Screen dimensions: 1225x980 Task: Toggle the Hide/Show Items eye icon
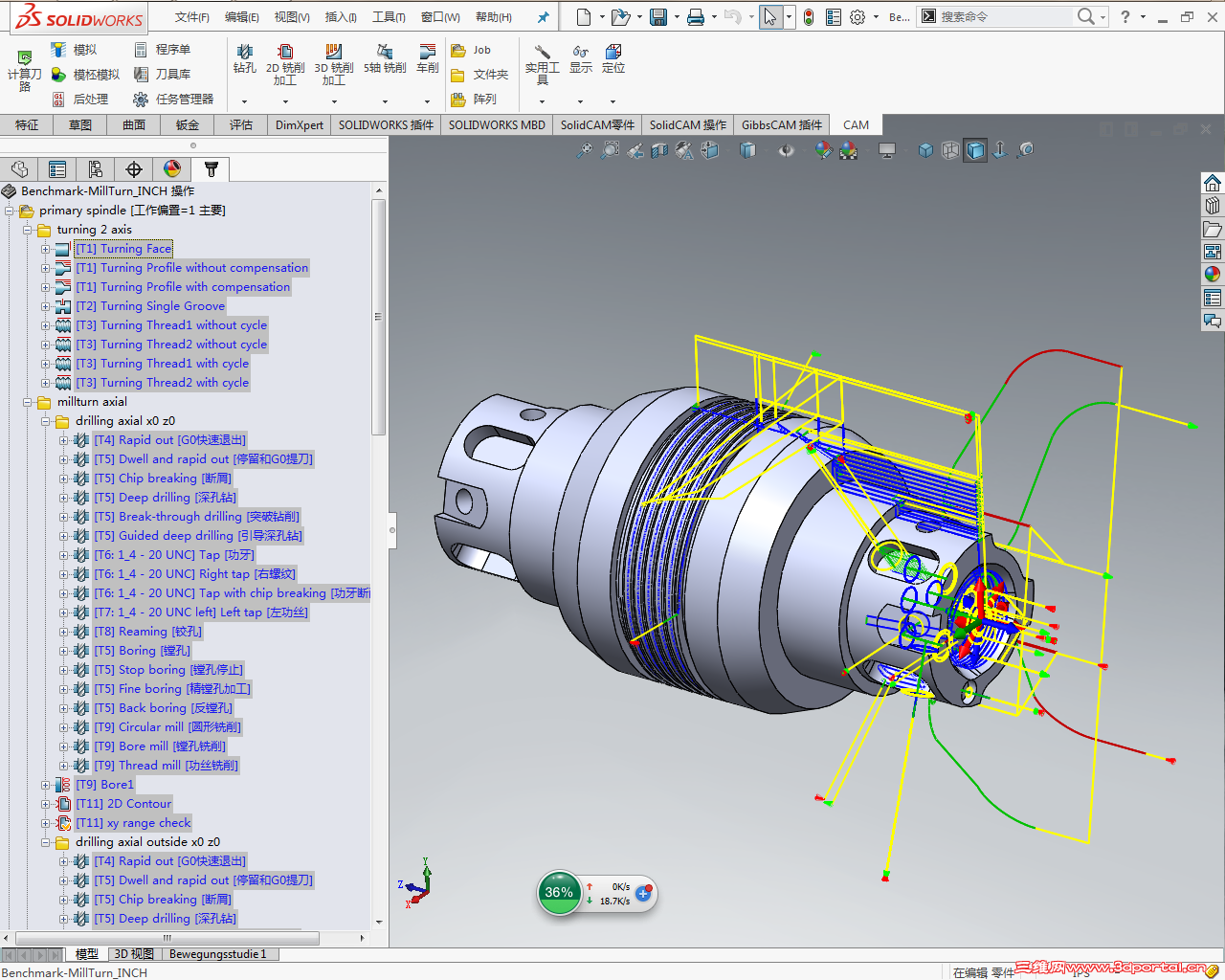click(787, 150)
